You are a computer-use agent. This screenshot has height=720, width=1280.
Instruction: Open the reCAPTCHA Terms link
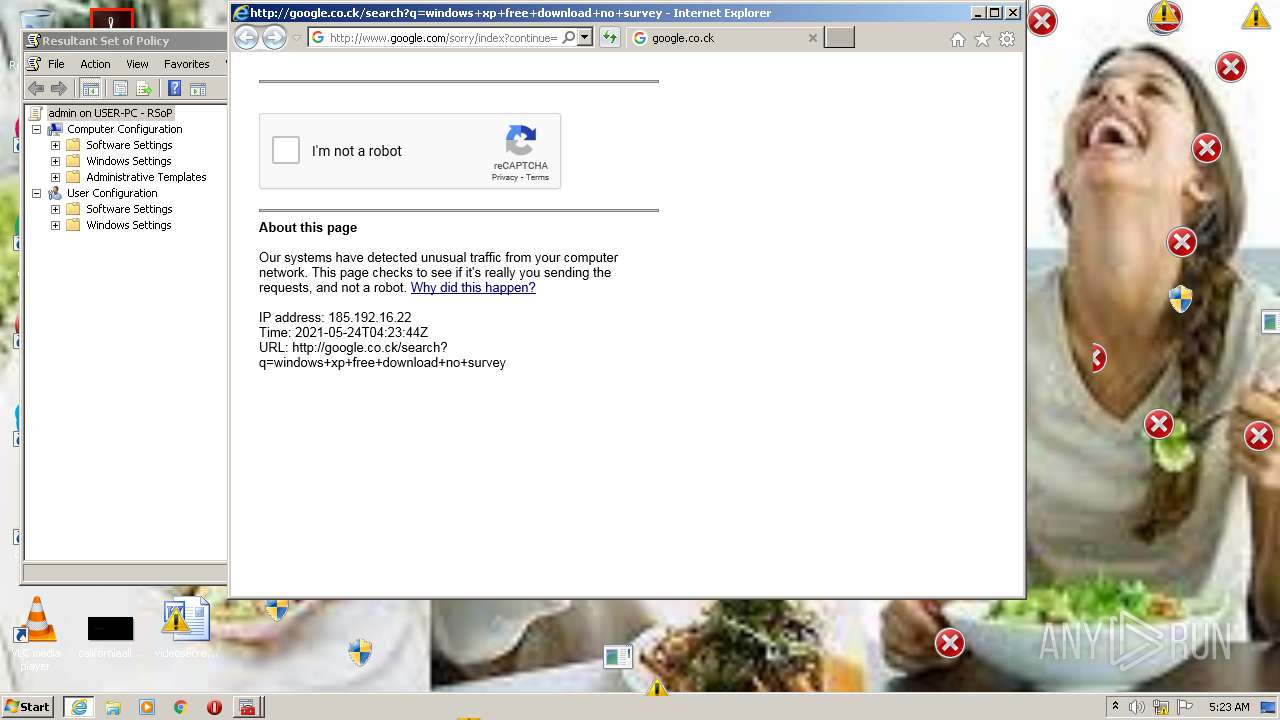[538, 177]
